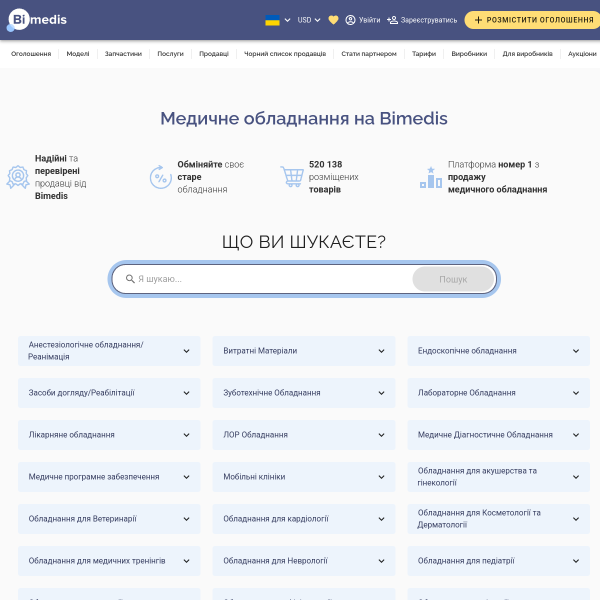600x600 pixels.
Task: Click Розмістити оголошення button
Action: click(x=533, y=20)
